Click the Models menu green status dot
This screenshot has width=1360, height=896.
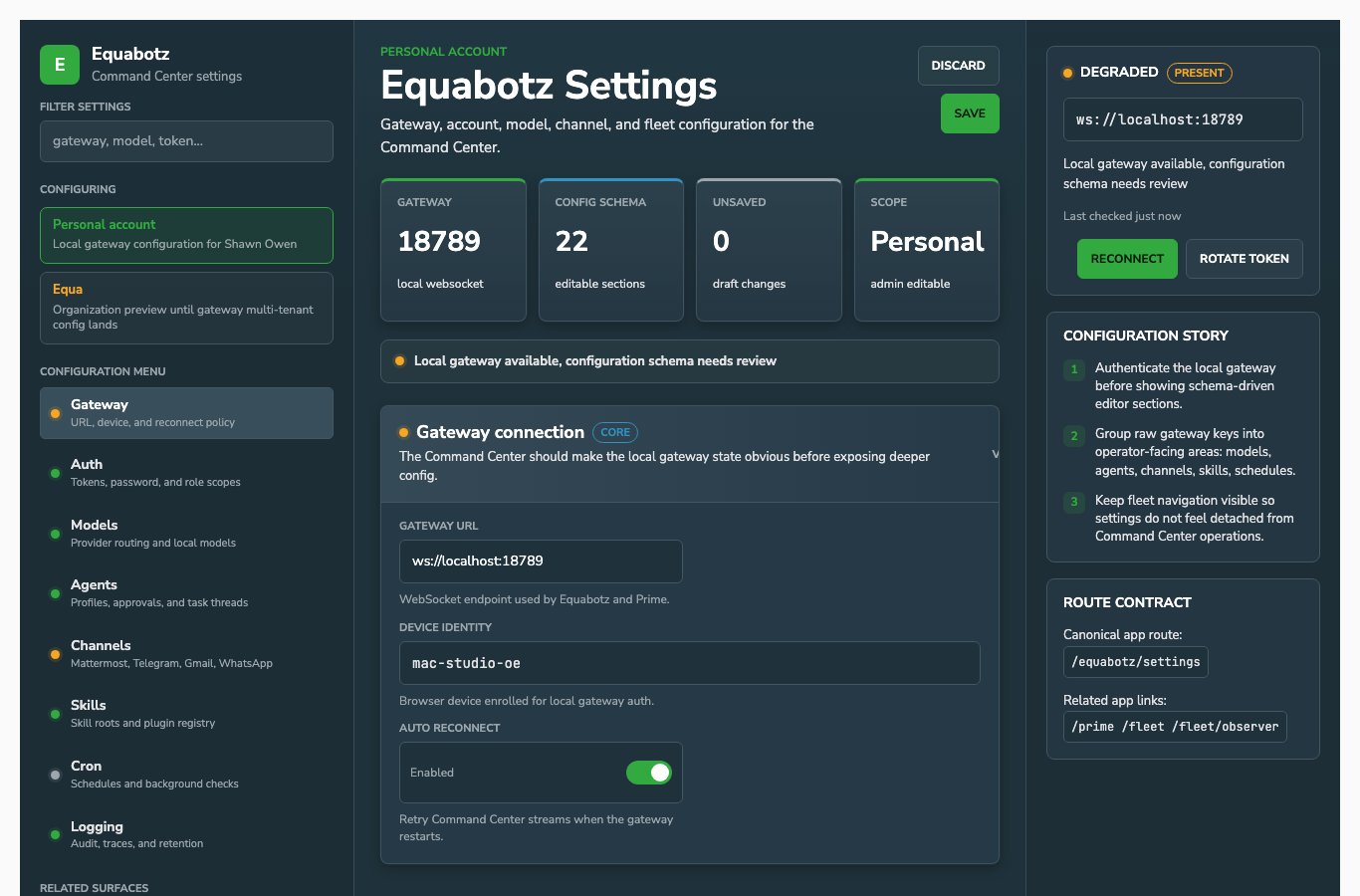[55, 534]
